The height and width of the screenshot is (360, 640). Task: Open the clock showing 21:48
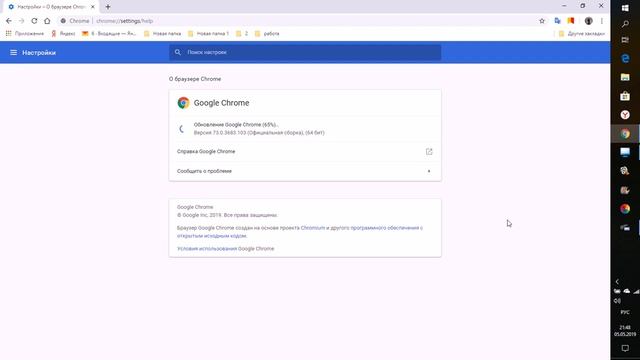[x=625, y=331]
